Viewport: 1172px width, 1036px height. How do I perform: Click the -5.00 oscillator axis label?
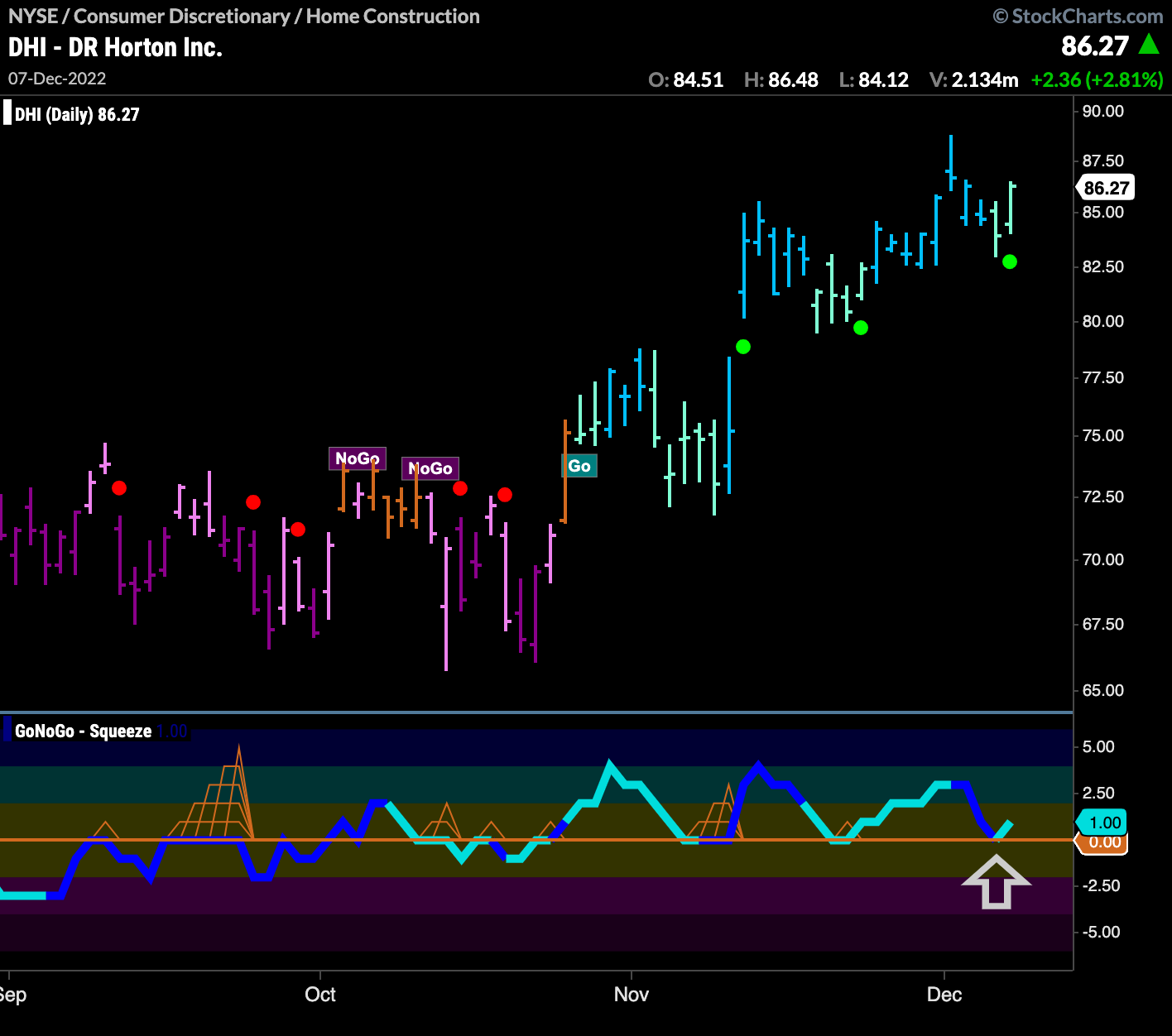pos(1103,932)
